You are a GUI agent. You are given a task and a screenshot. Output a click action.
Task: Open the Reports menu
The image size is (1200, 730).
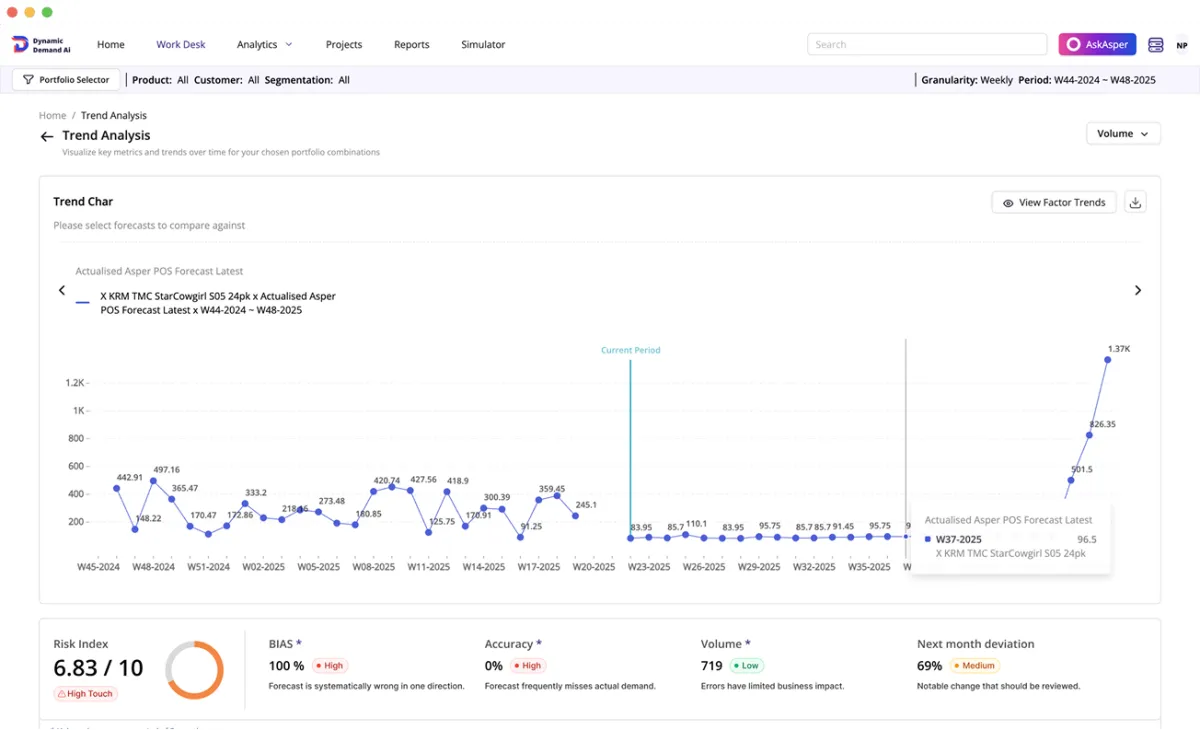tap(411, 44)
